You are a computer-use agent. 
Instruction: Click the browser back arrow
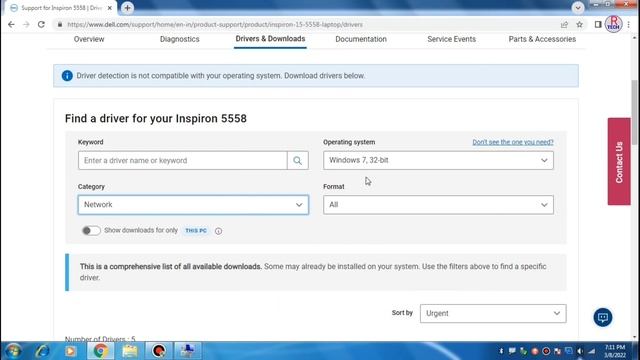pos(11,24)
